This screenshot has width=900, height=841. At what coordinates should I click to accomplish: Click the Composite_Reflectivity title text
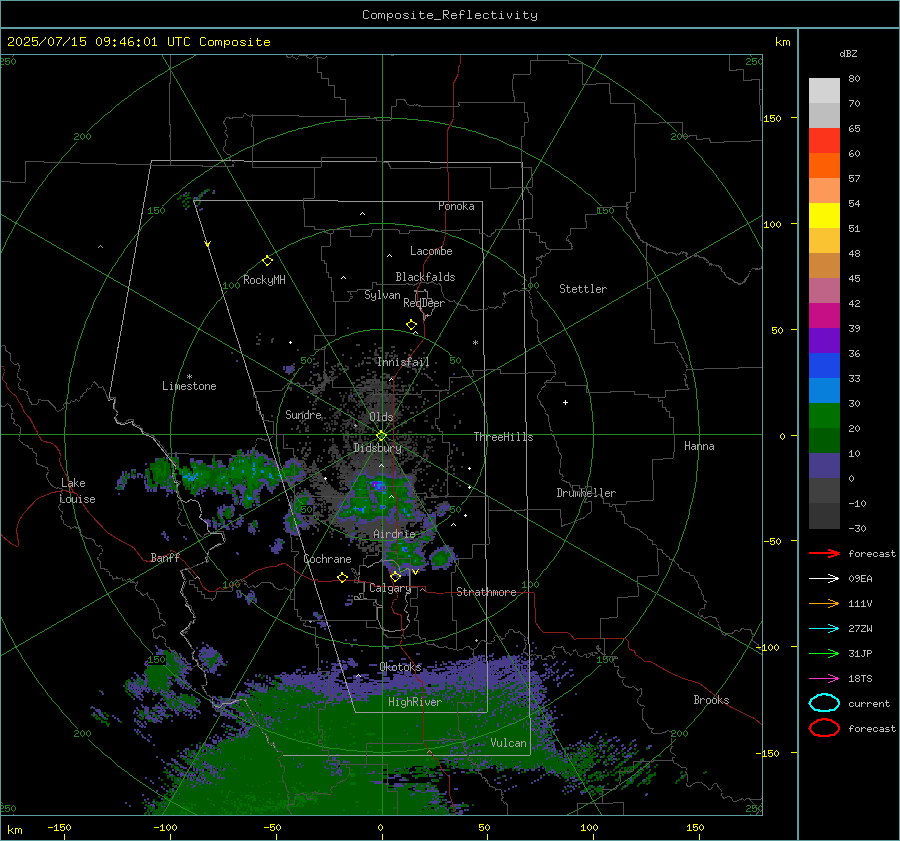(x=450, y=15)
